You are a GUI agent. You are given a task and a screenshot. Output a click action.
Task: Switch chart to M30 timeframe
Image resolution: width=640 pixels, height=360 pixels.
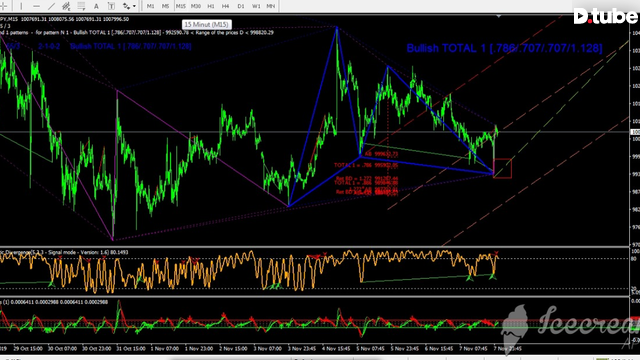point(196,6)
